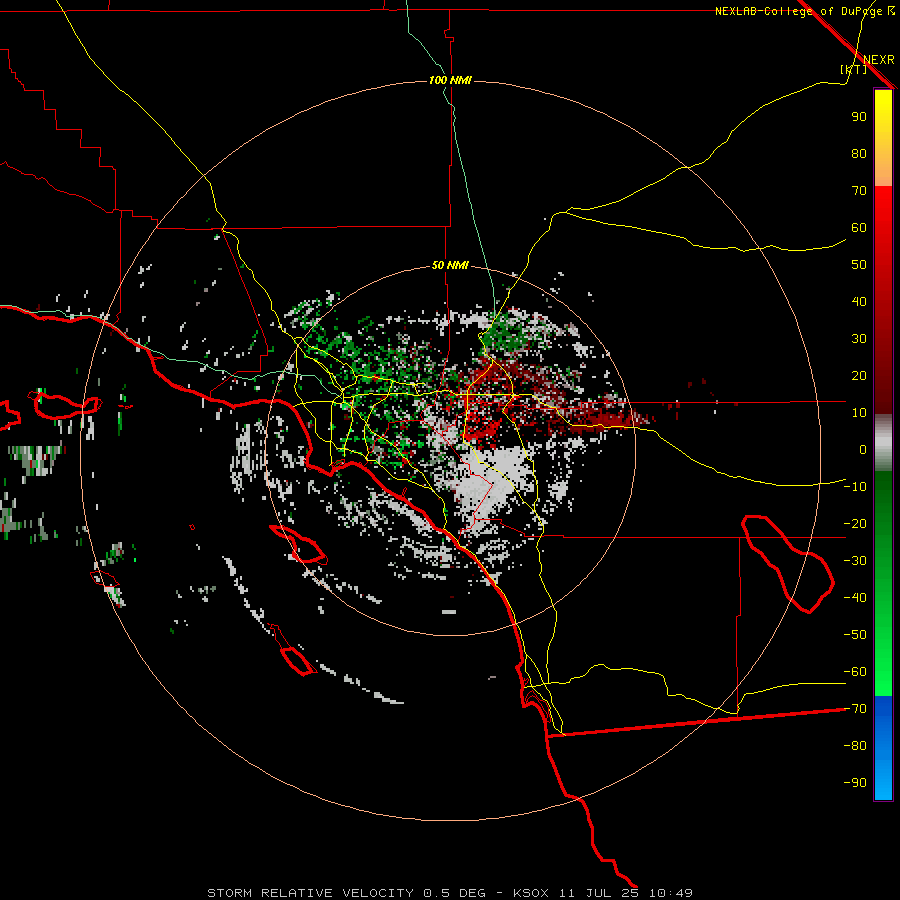This screenshot has width=900, height=900.
Task: Click the [KT] units label
Action: (x=853, y=69)
